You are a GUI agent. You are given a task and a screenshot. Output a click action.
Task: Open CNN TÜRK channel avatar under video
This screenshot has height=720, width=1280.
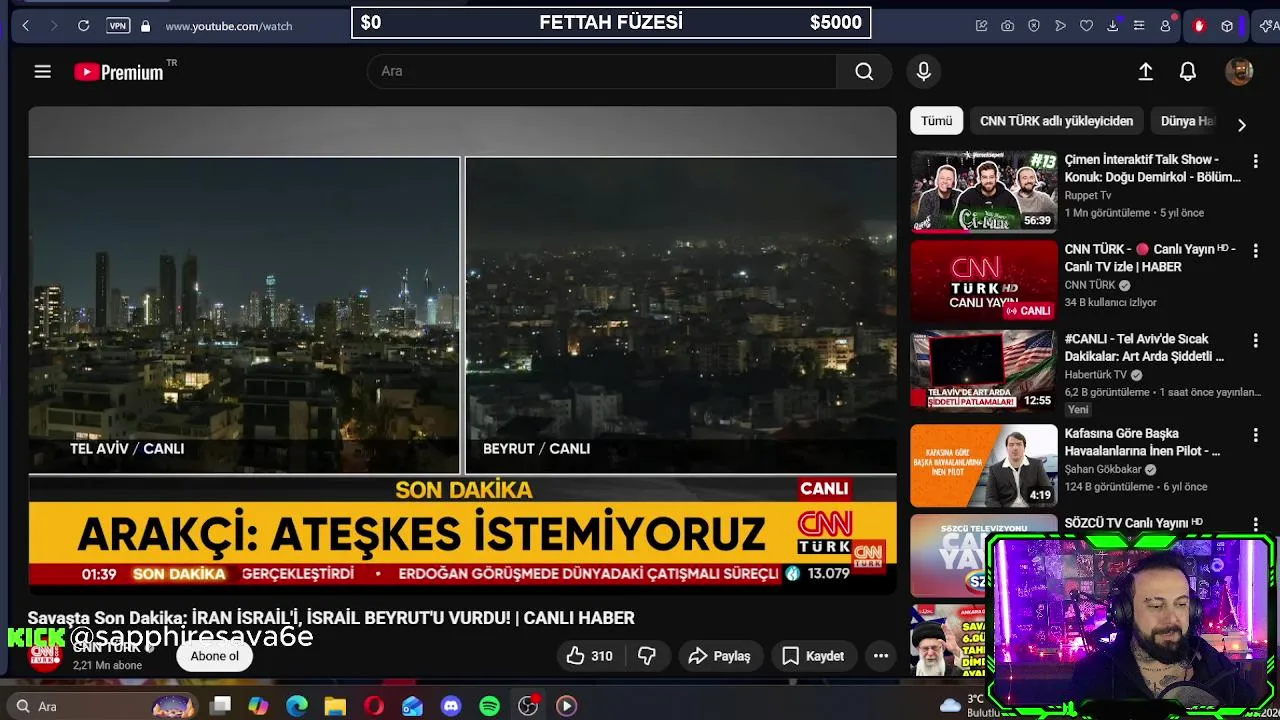click(x=45, y=656)
